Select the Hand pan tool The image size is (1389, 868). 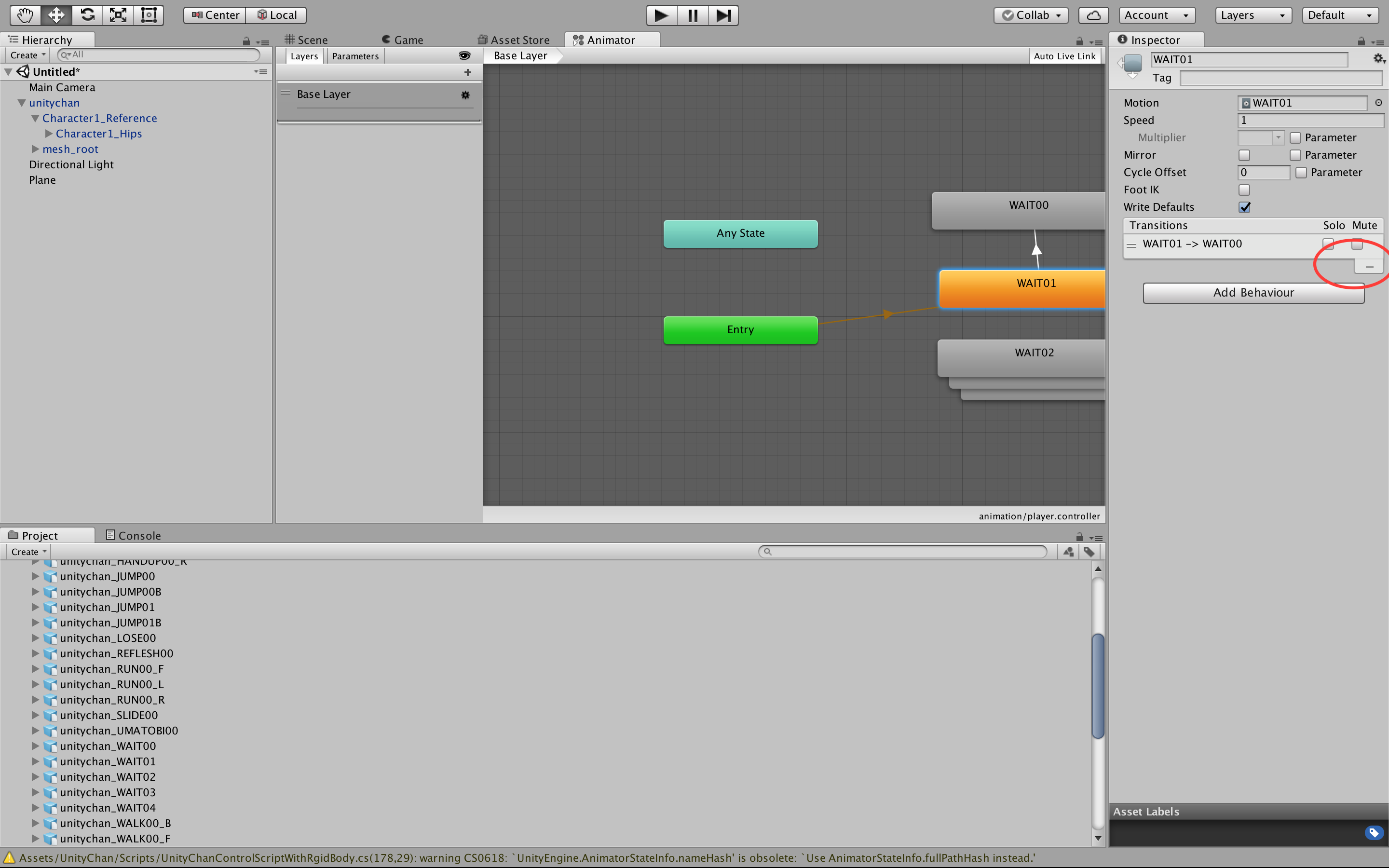pos(25,15)
